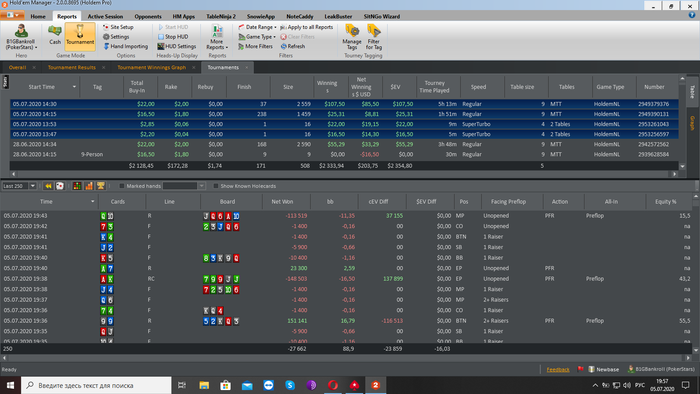Switch to Active Session tab
Screen dimensions: 700x394
[x=105, y=17]
